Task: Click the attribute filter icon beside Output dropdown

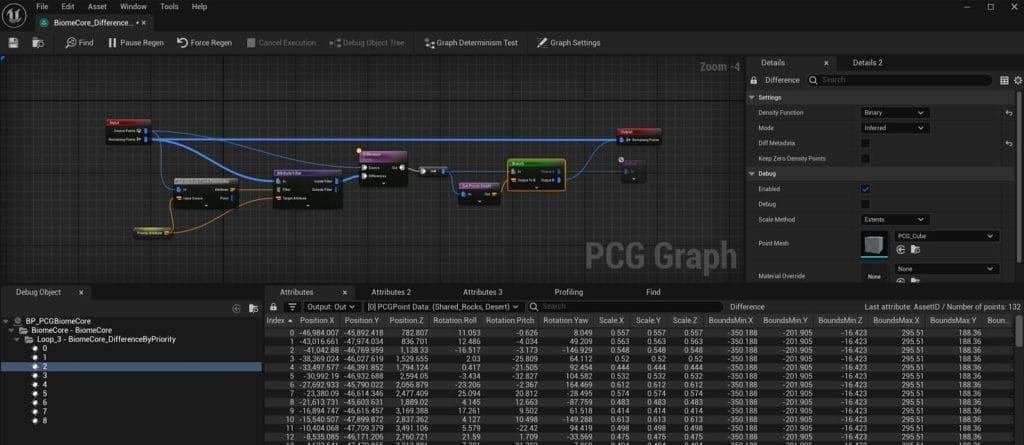Action: [292, 306]
